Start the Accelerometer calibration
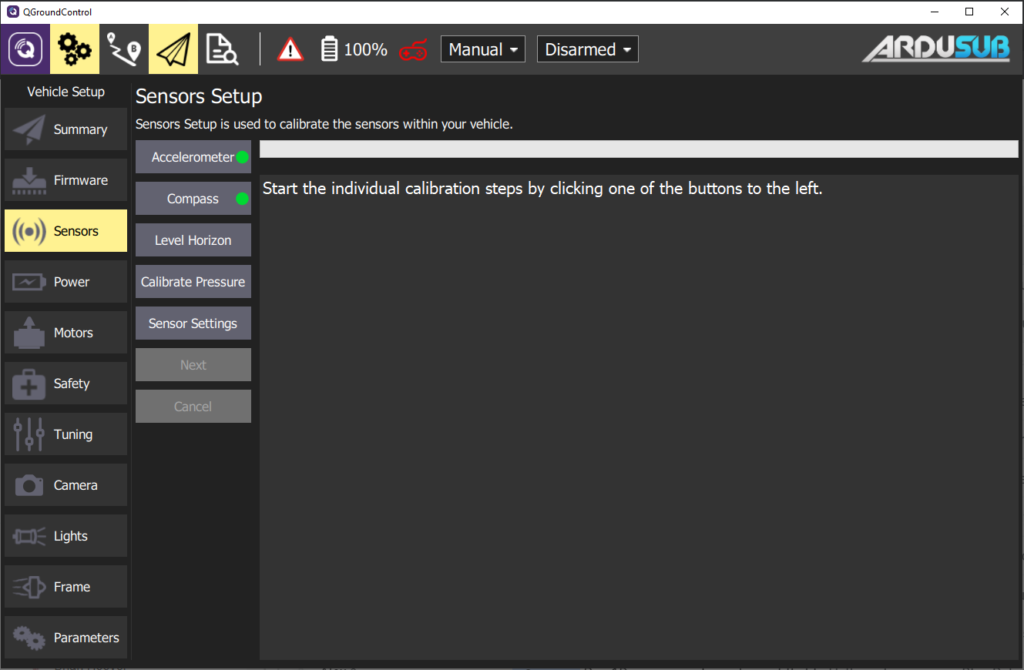The image size is (1024, 670). coord(192,157)
